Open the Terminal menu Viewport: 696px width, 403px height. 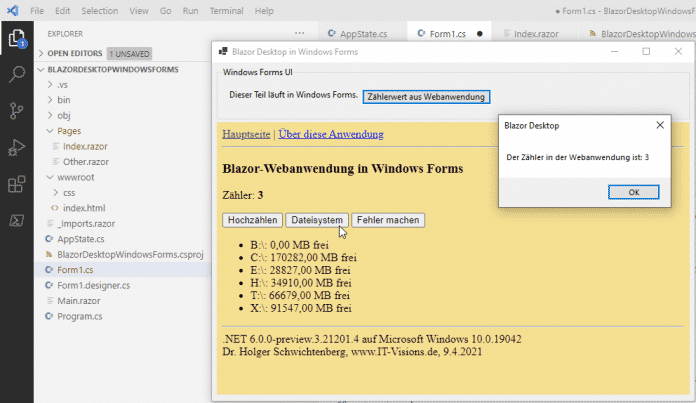(x=226, y=11)
